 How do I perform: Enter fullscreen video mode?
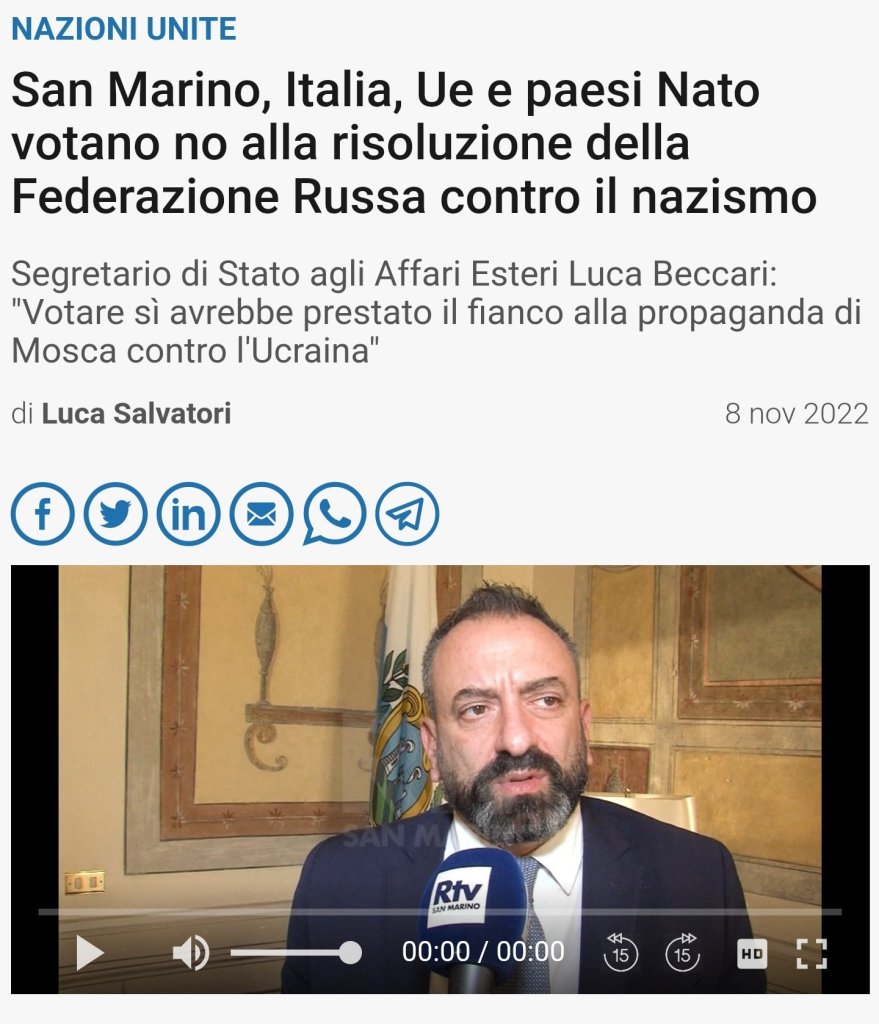point(812,953)
